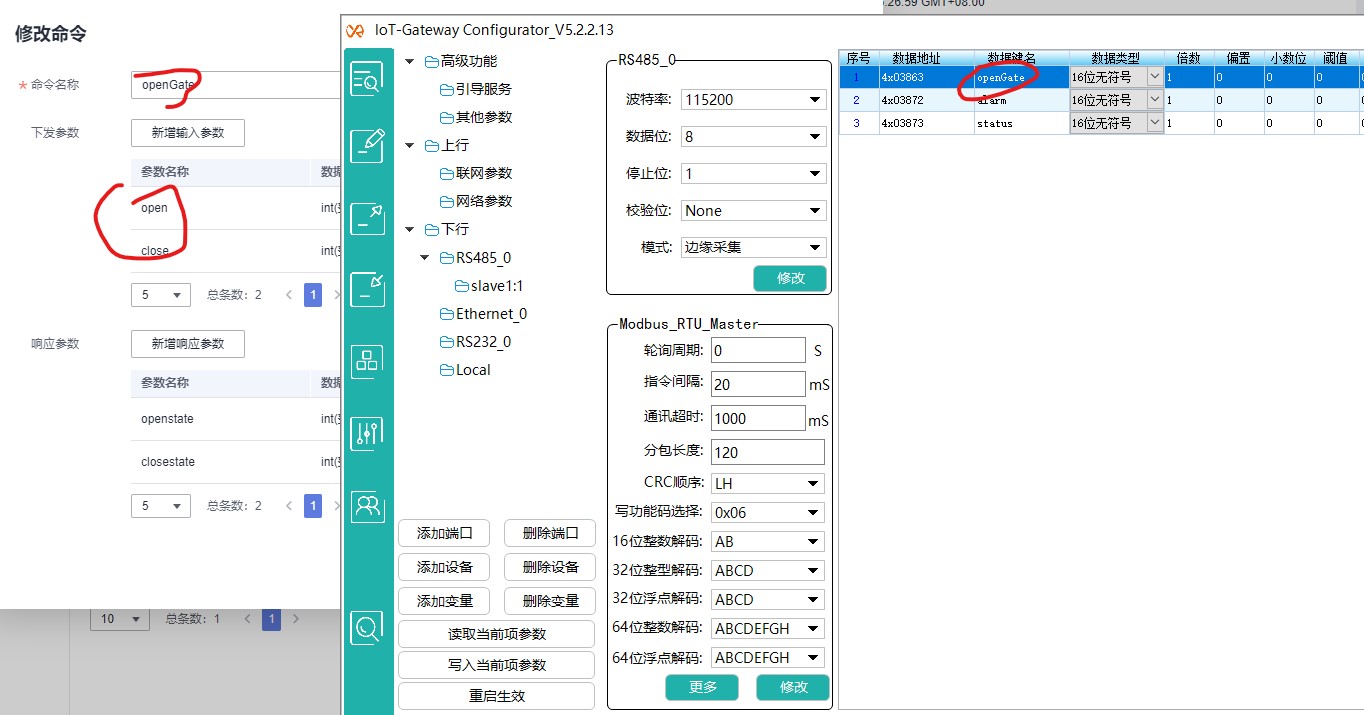This screenshot has width=1364, height=715.
Task: Click 修改 button in Modbus_RTU_Master panel
Action: [x=793, y=687]
